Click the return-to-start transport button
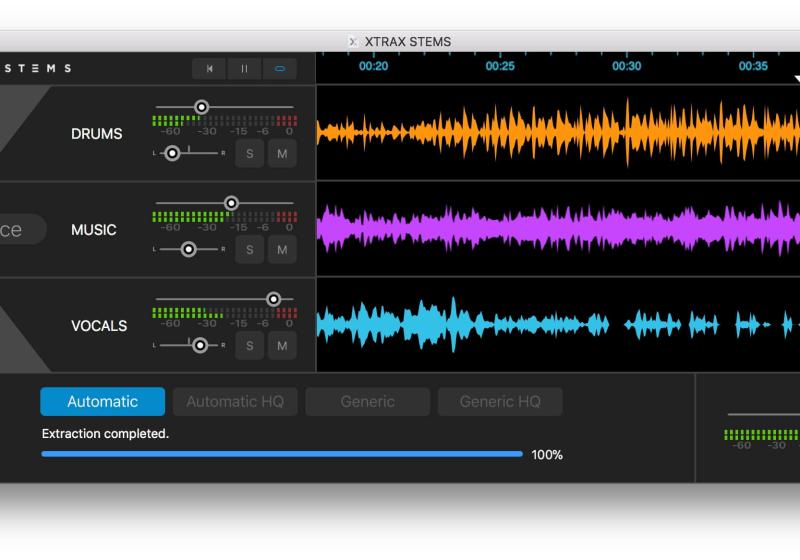 [209, 69]
